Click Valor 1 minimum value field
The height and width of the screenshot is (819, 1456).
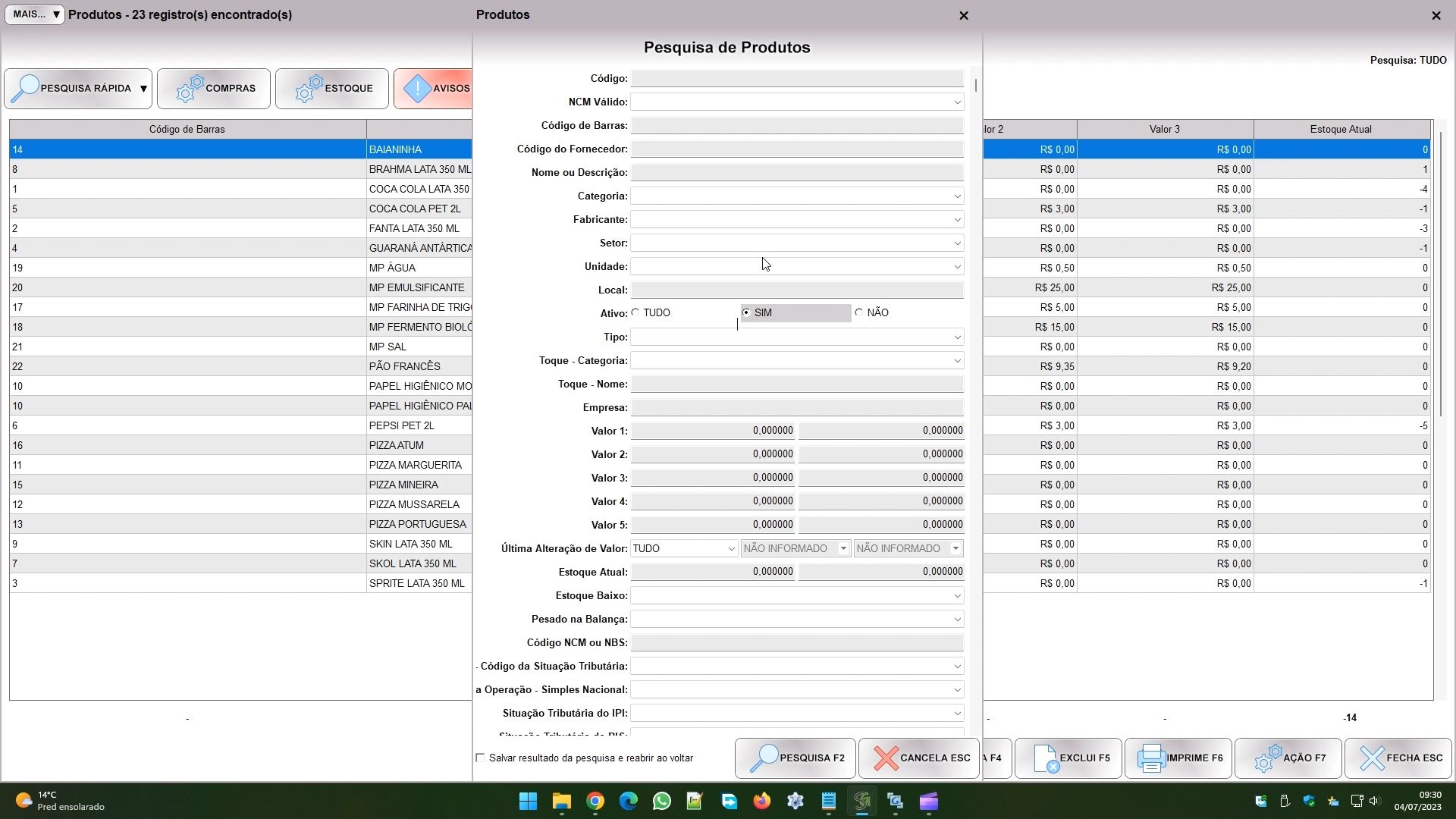point(713,431)
